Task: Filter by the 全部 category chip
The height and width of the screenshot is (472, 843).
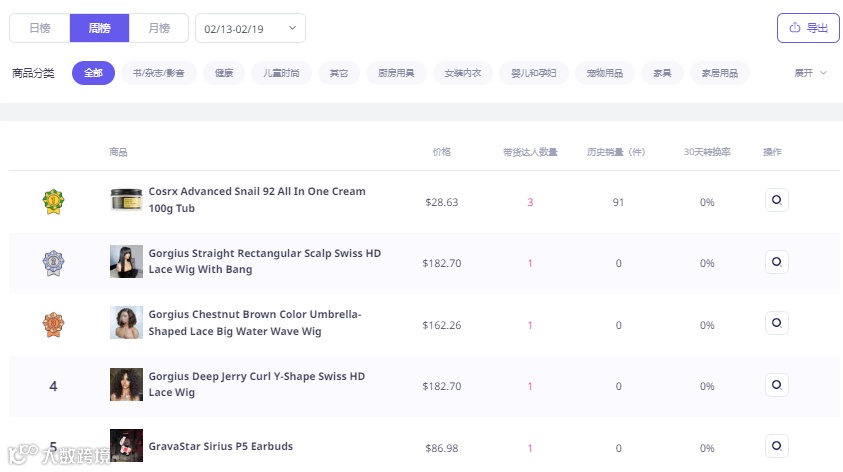Action: tap(93, 73)
